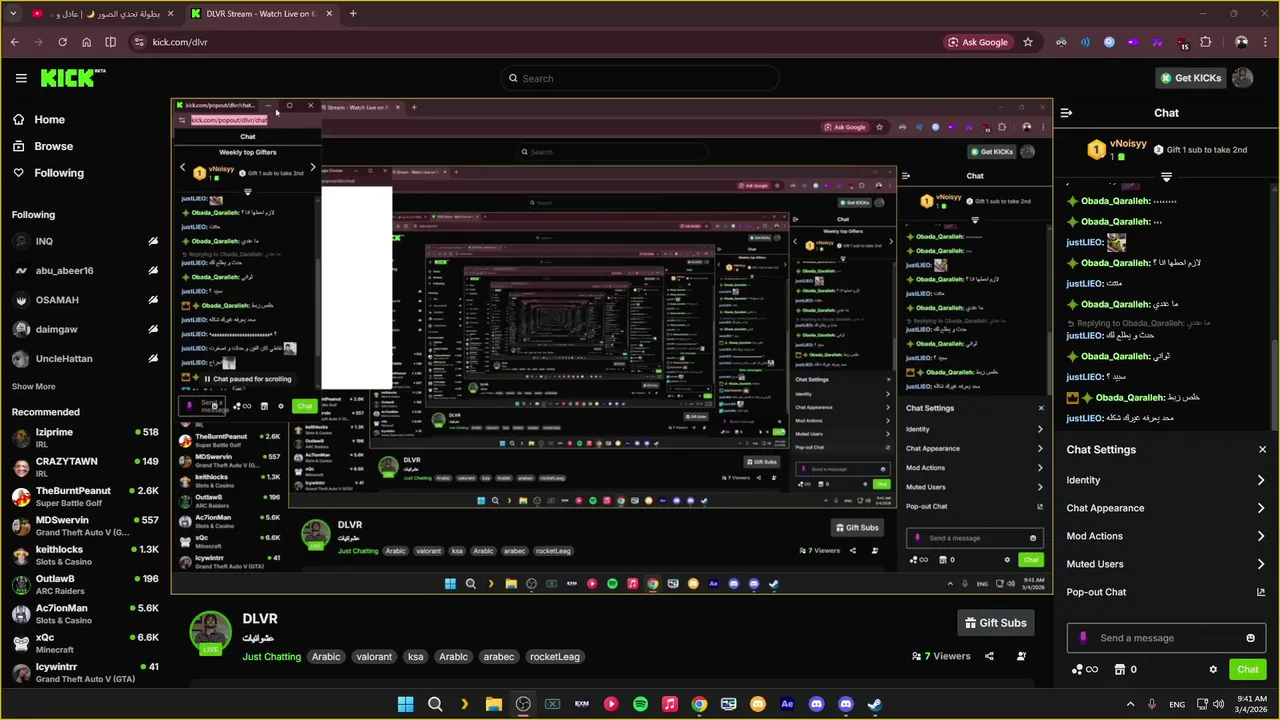The height and width of the screenshot is (720, 1280).
Task: Close the Chat Settings panel
Action: click(1262, 450)
